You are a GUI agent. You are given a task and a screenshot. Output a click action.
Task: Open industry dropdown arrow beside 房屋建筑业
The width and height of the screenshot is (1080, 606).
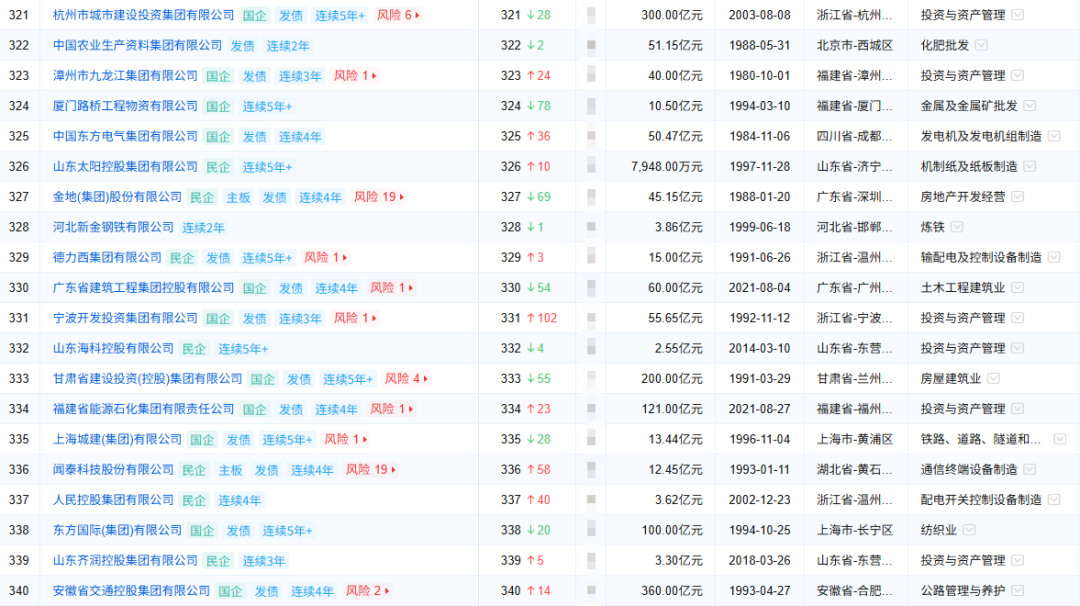click(993, 379)
